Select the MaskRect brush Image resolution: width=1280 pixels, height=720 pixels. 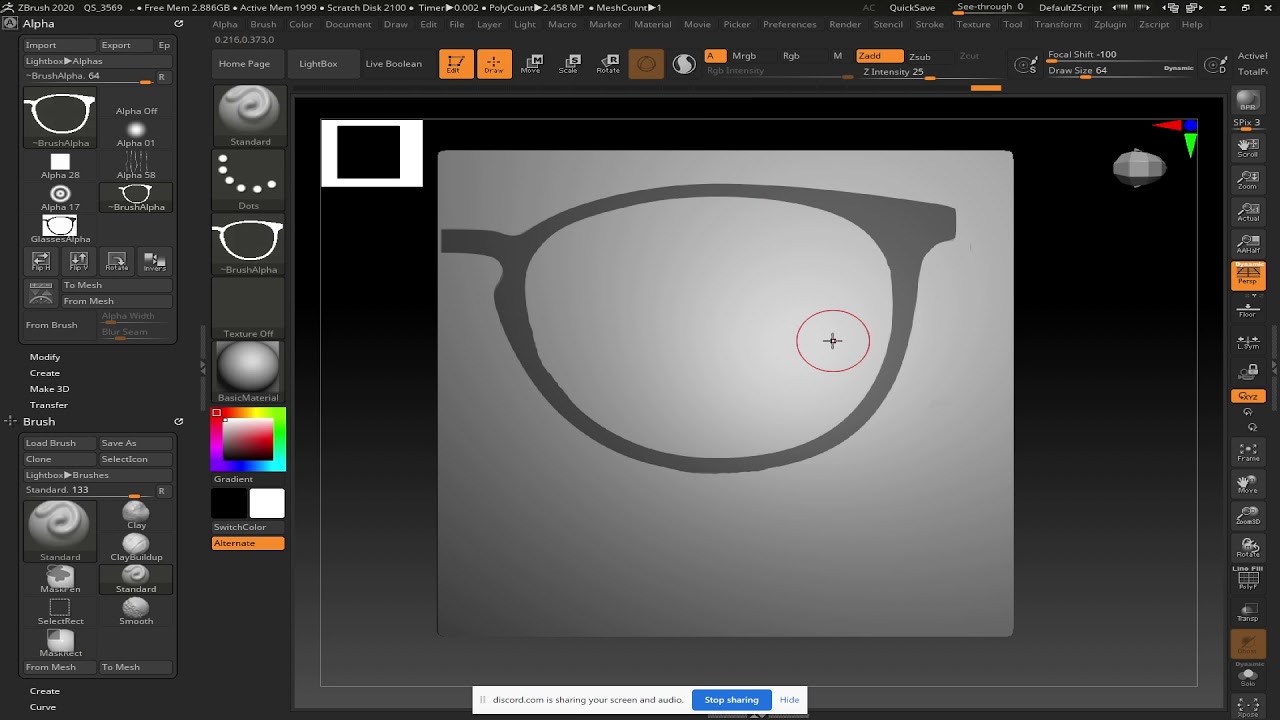[60, 644]
